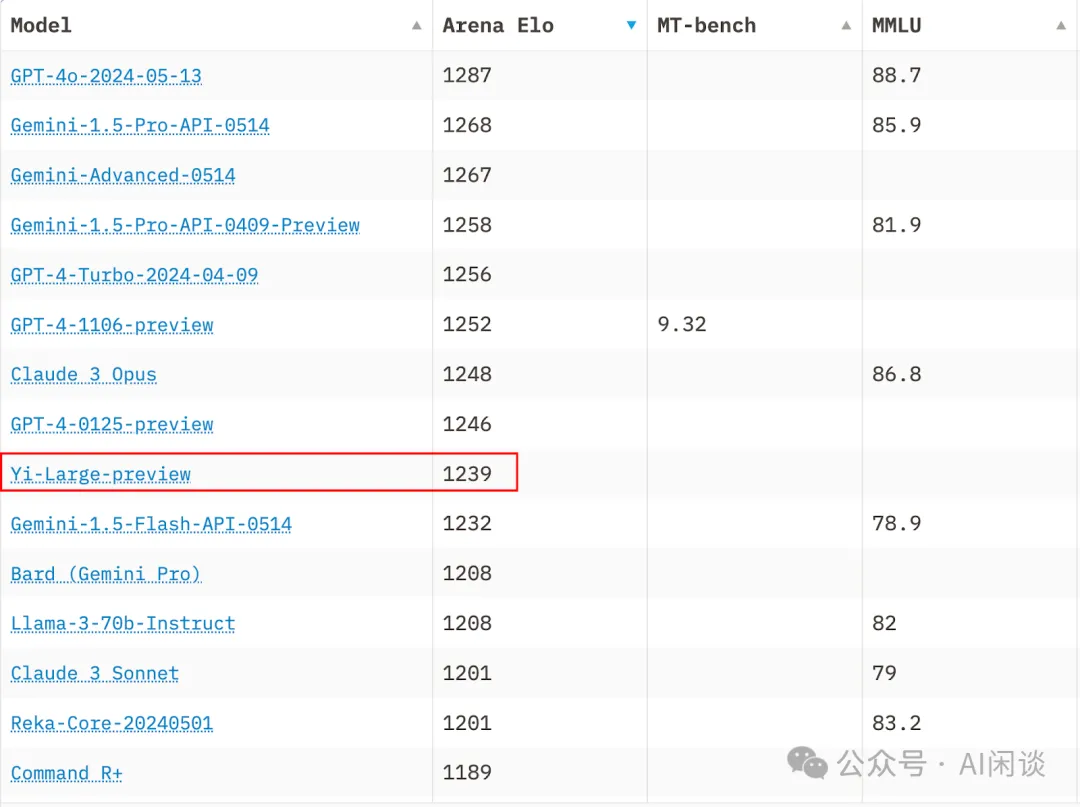Select Elo 1208 in Bard row

(x=467, y=574)
